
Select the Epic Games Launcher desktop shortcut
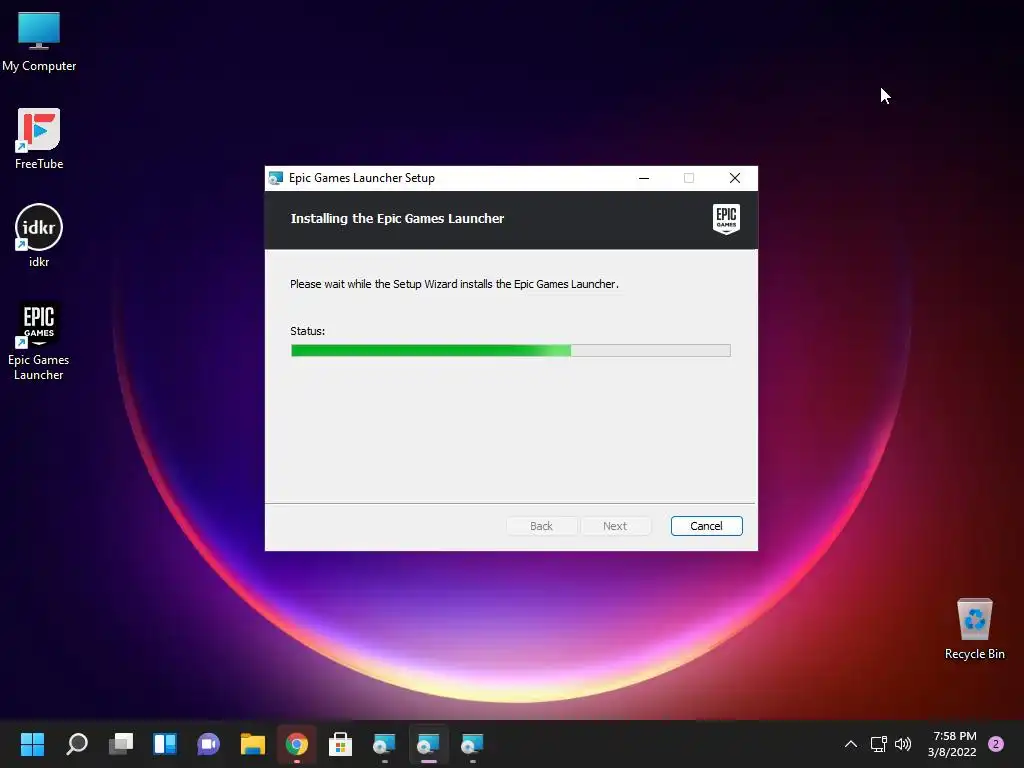coord(39,340)
